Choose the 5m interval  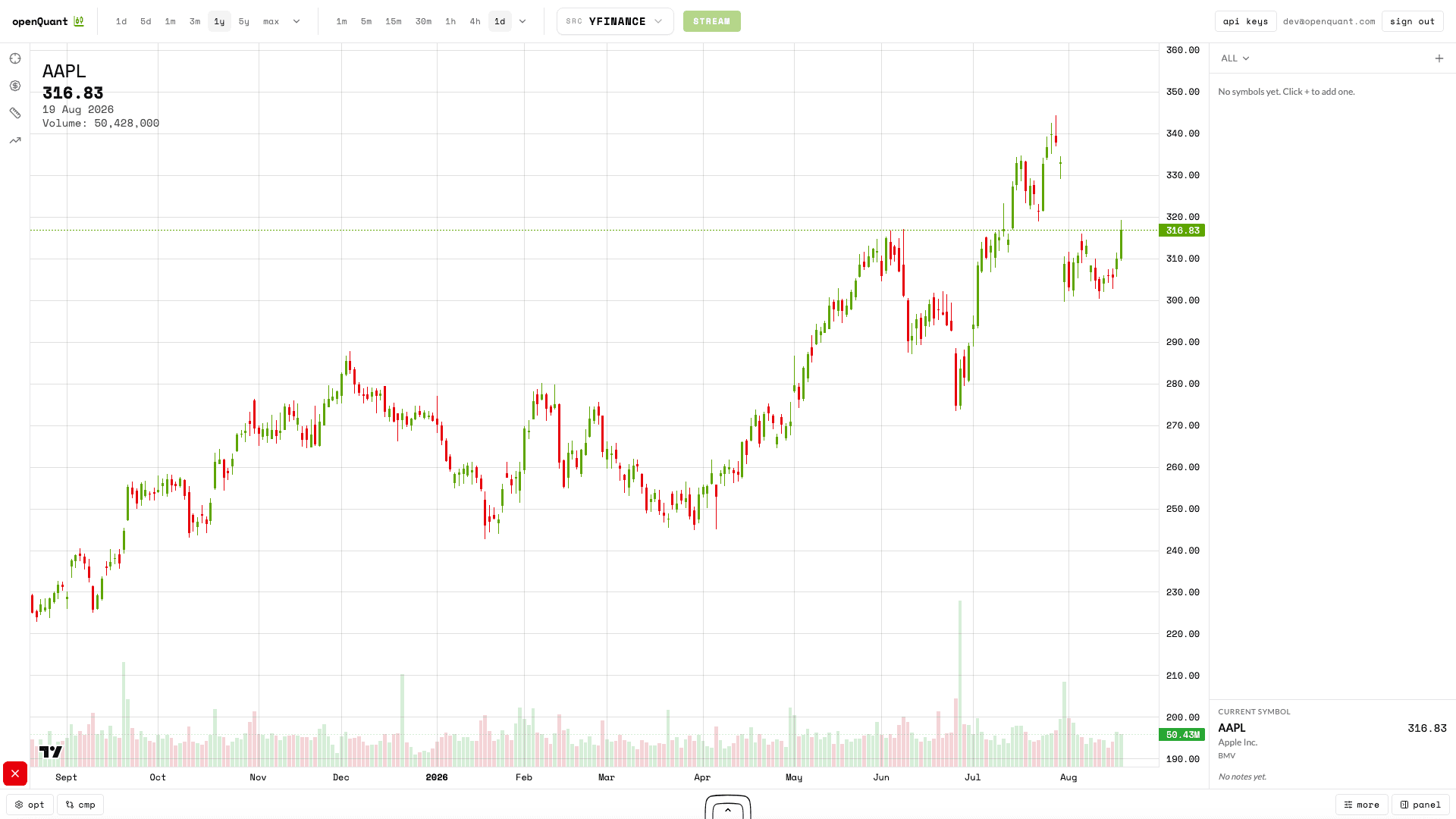[x=366, y=21]
